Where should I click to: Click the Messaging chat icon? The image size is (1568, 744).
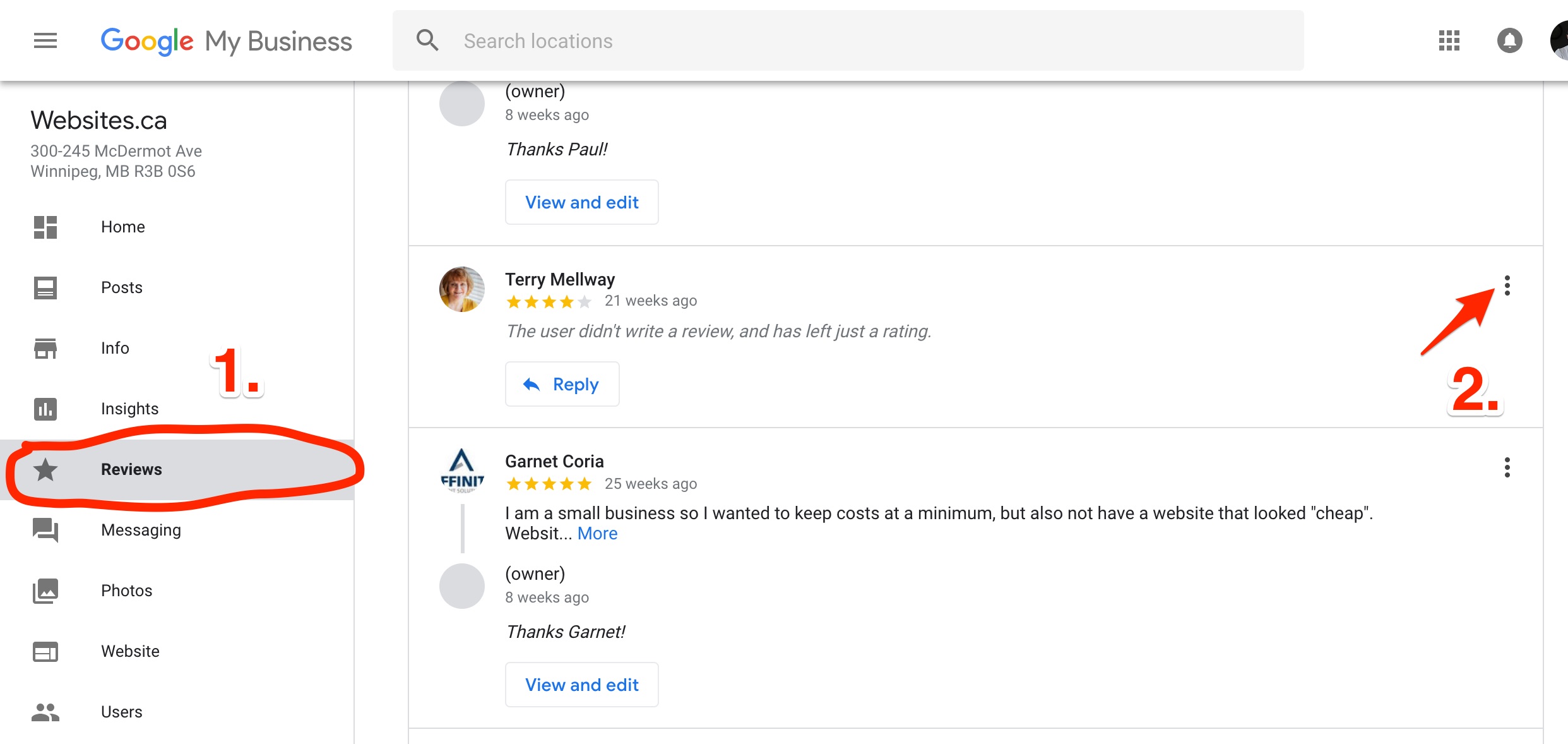coord(45,531)
